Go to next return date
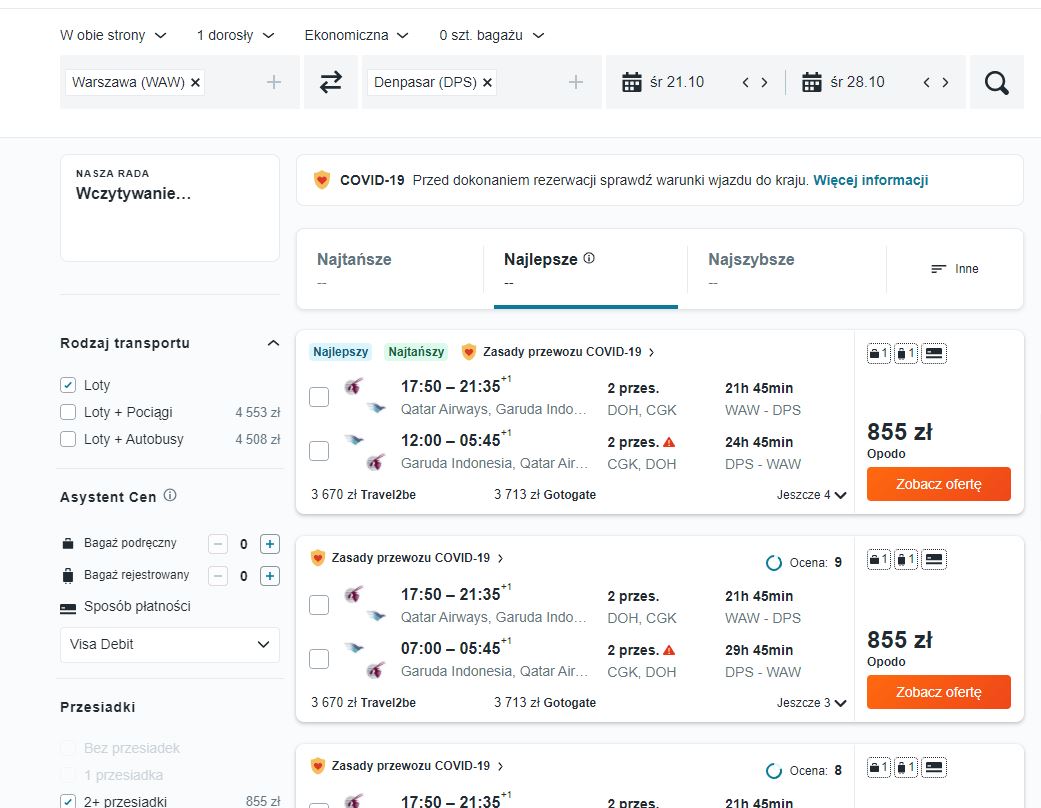The image size is (1041, 808). coord(945,82)
